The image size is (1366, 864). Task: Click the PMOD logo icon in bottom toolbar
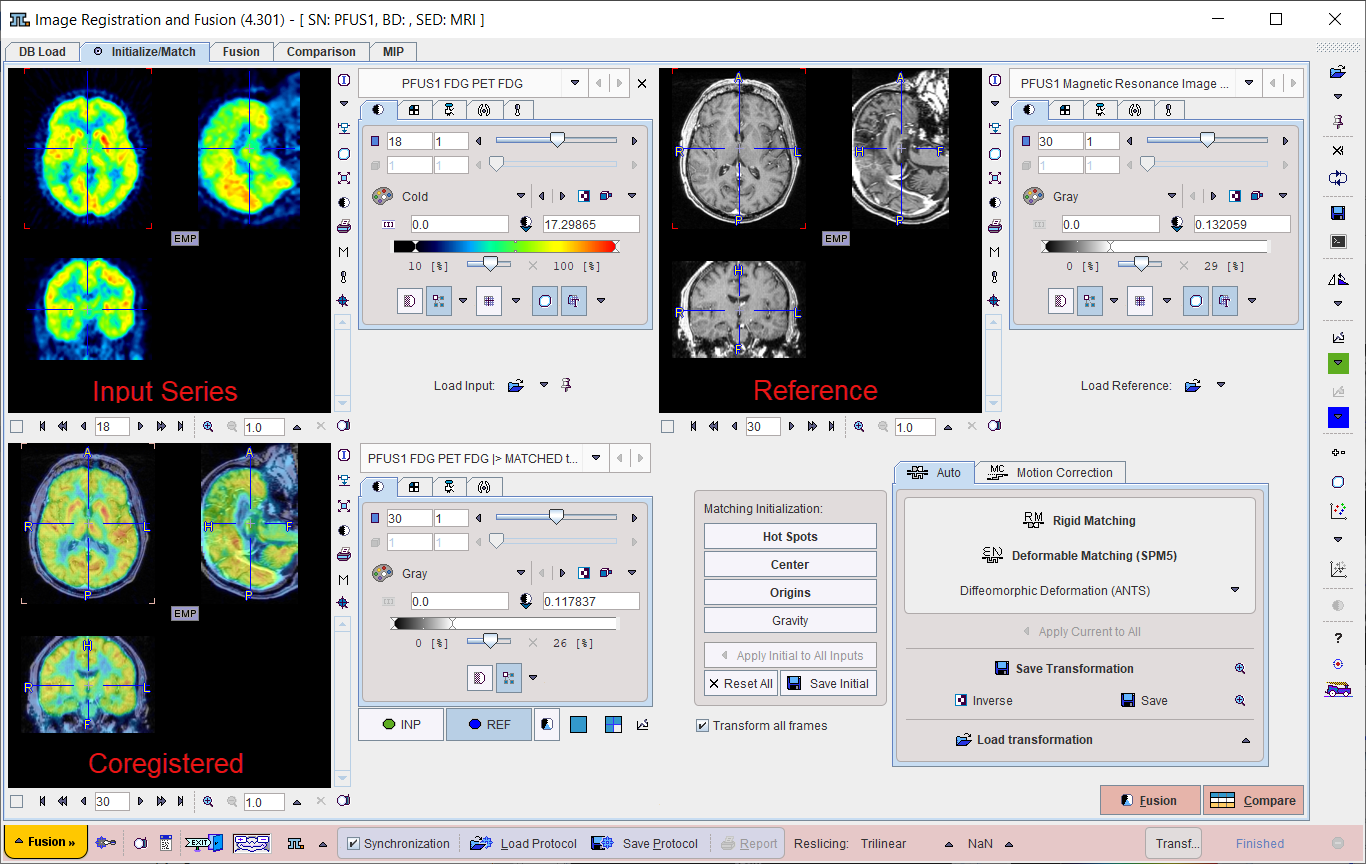click(296, 843)
